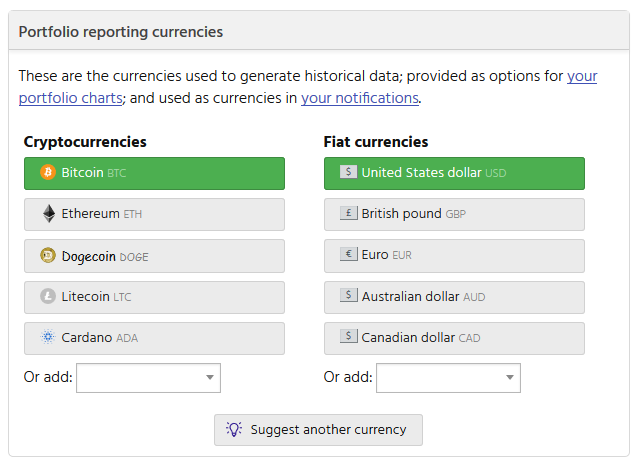
Task: Click the Euro banknote icon
Action: point(348,255)
